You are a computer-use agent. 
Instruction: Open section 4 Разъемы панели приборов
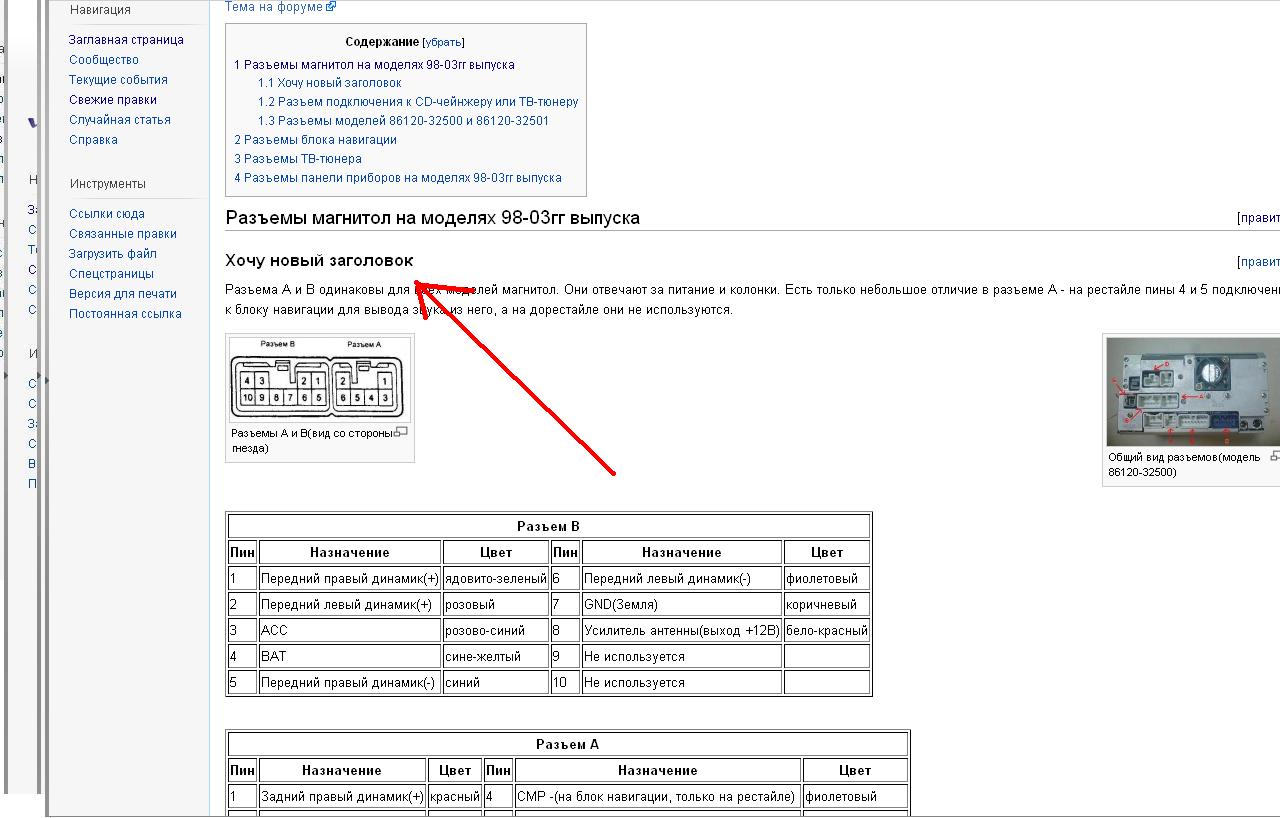click(x=398, y=178)
